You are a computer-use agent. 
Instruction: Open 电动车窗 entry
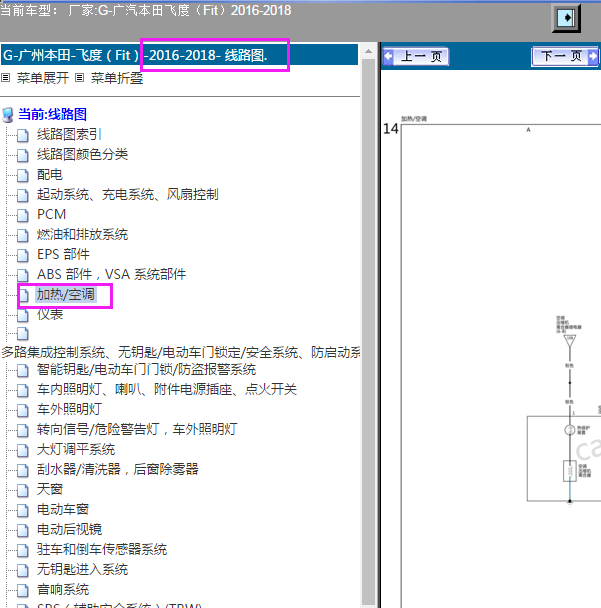click(63, 509)
